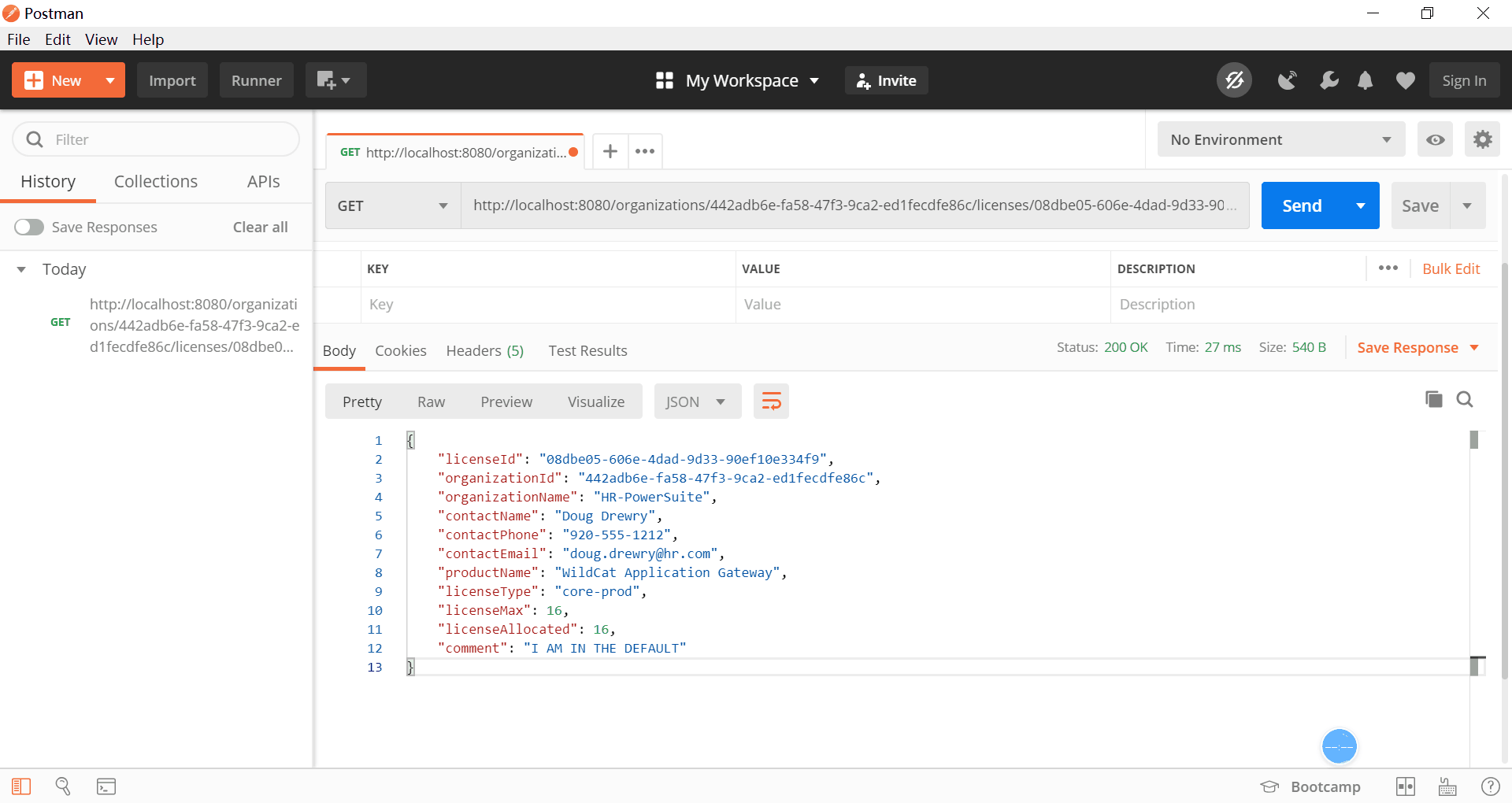Open the help question mark icon
This screenshot has width=1512, height=803.
[x=1490, y=786]
